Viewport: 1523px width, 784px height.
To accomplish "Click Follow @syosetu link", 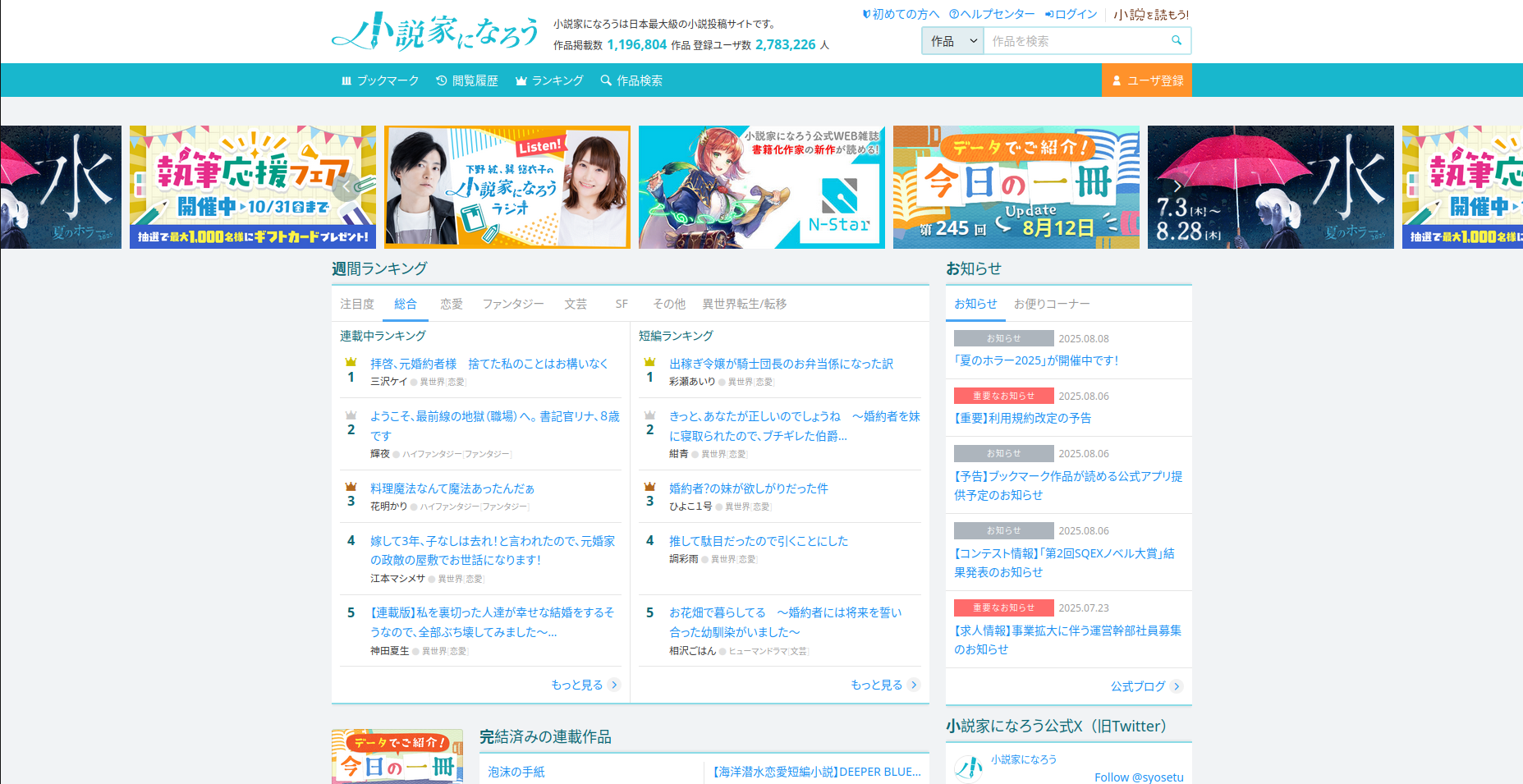I will pos(1139,777).
